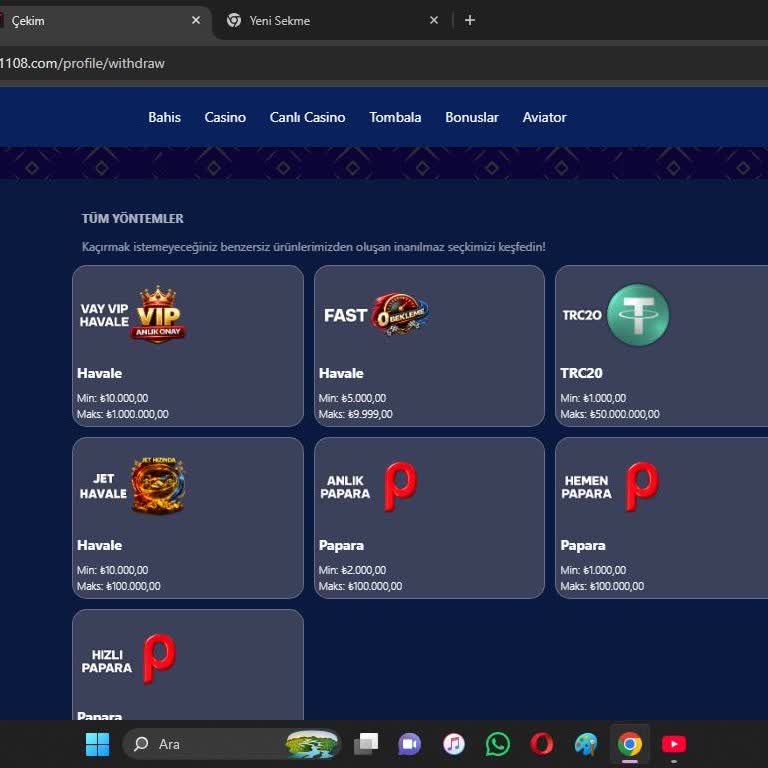Open Bonuslar in the navigation
Screen dimensions: 768x768
point(472,118)
